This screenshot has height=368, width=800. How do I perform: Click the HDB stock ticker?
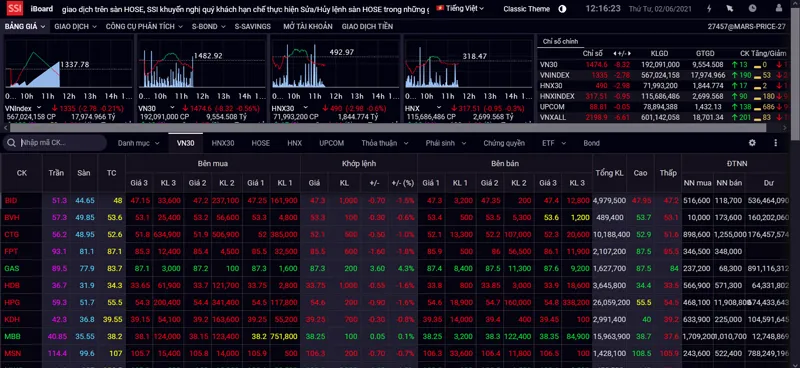click(11, 285)
